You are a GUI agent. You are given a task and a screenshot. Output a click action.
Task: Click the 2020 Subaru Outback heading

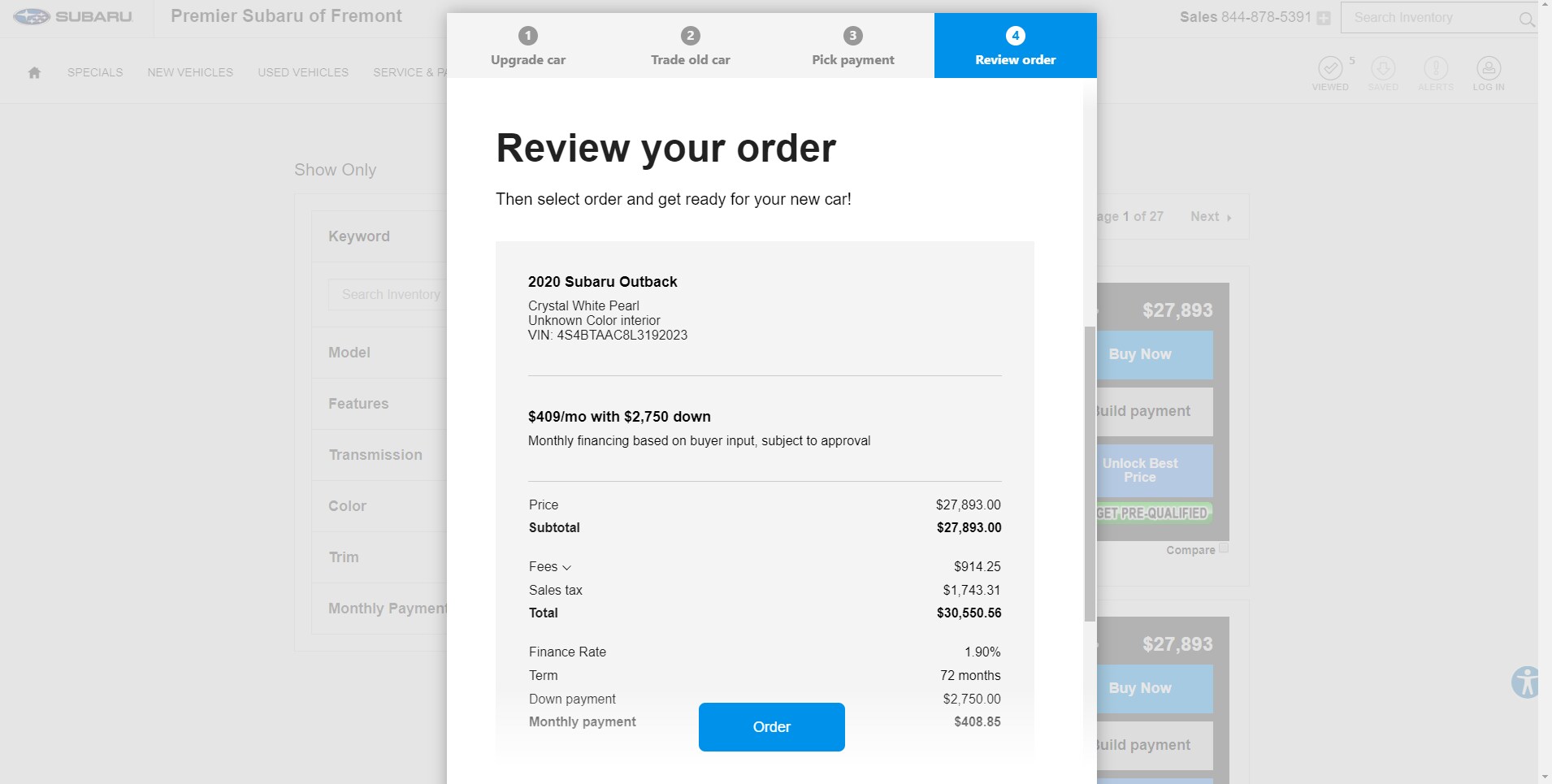click(x=603, y=282)
